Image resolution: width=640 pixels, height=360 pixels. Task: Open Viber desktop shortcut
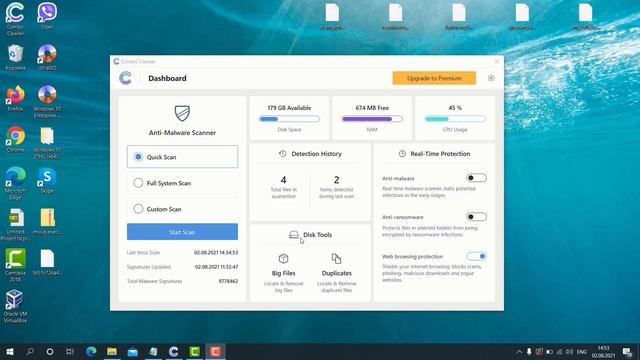[x=47, y=16]
